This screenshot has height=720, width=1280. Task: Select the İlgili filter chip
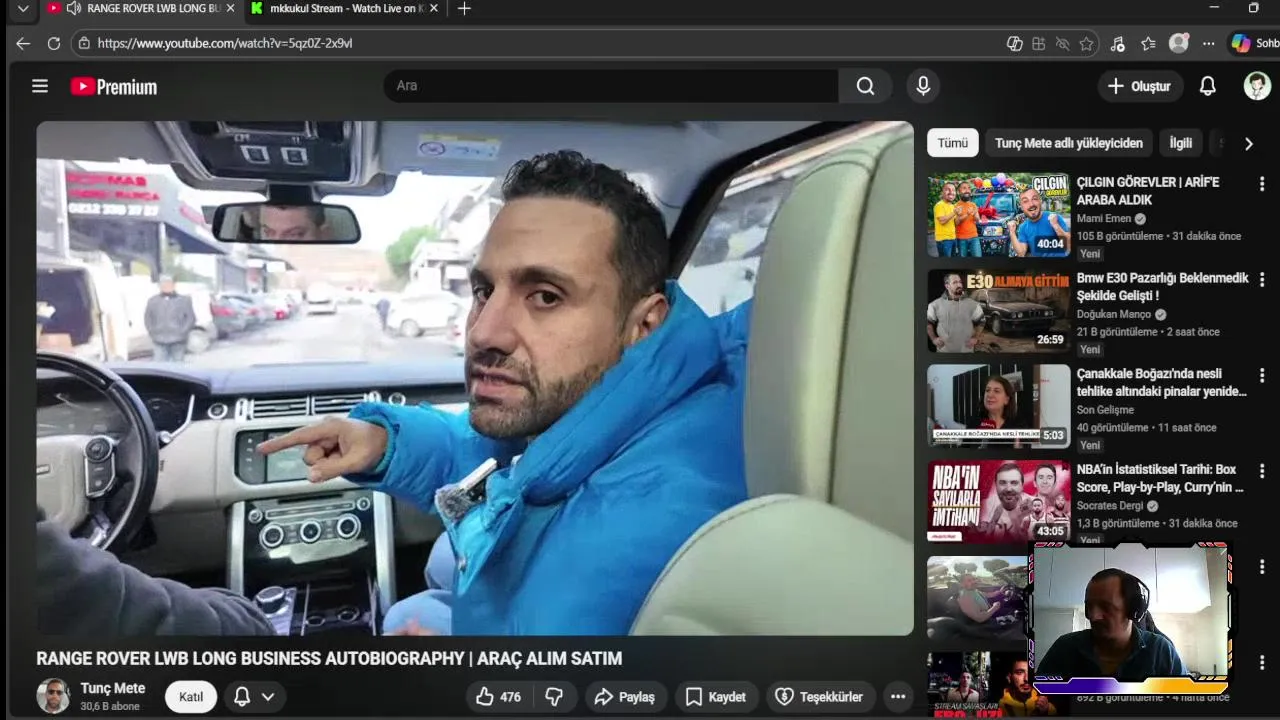coord(1181,143)
